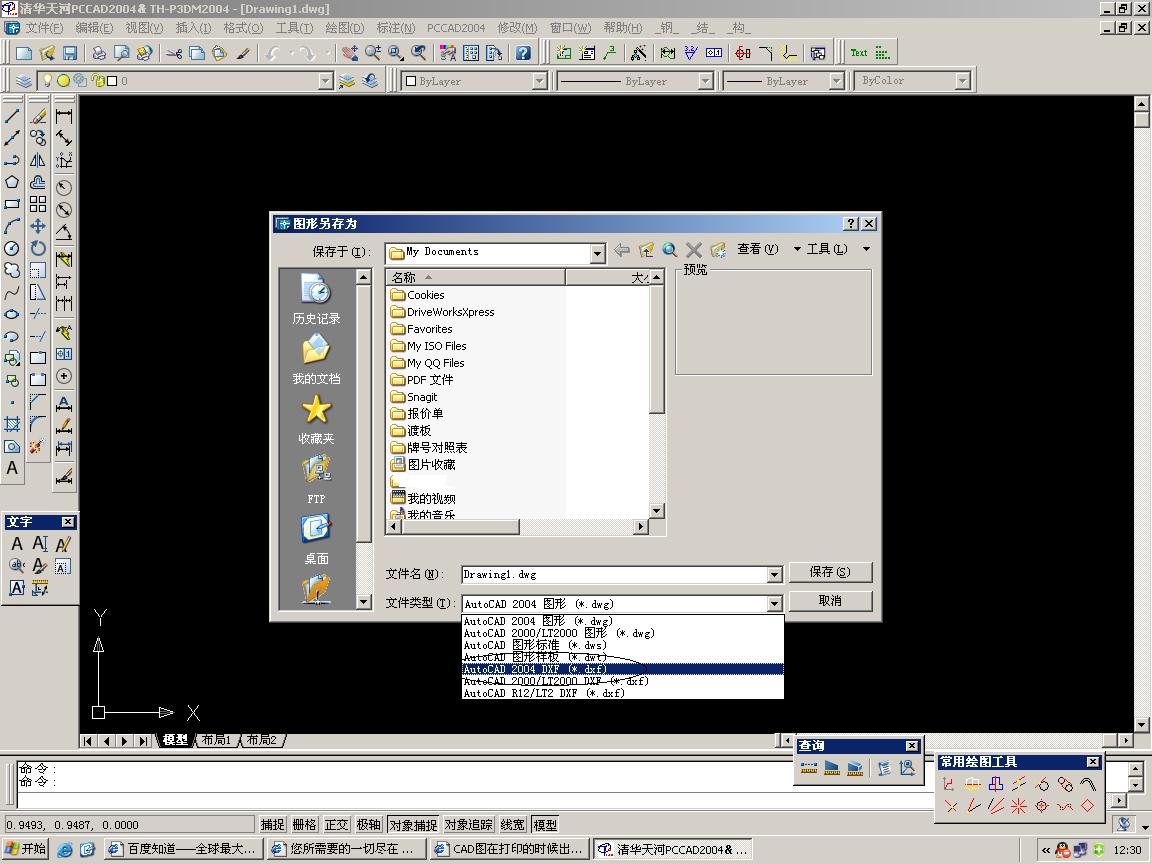
Task: Click the Text tool icon in top toolbar
Action: coord(859,53)
